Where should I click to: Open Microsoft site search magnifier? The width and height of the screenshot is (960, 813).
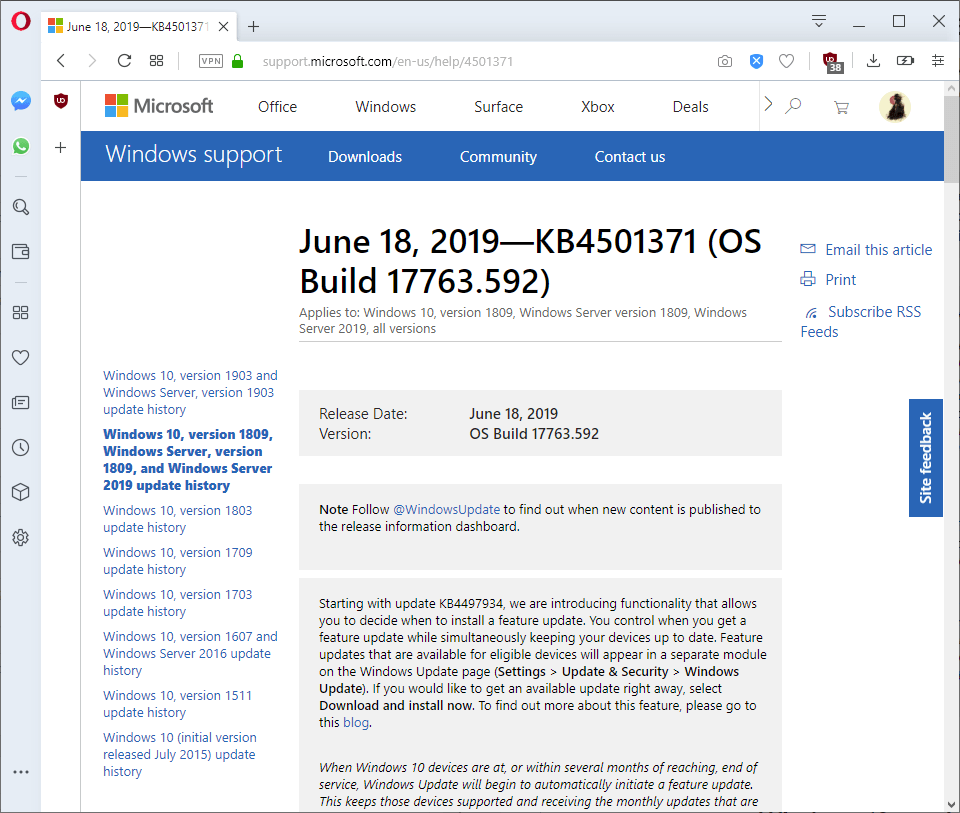tap(793, 105)
